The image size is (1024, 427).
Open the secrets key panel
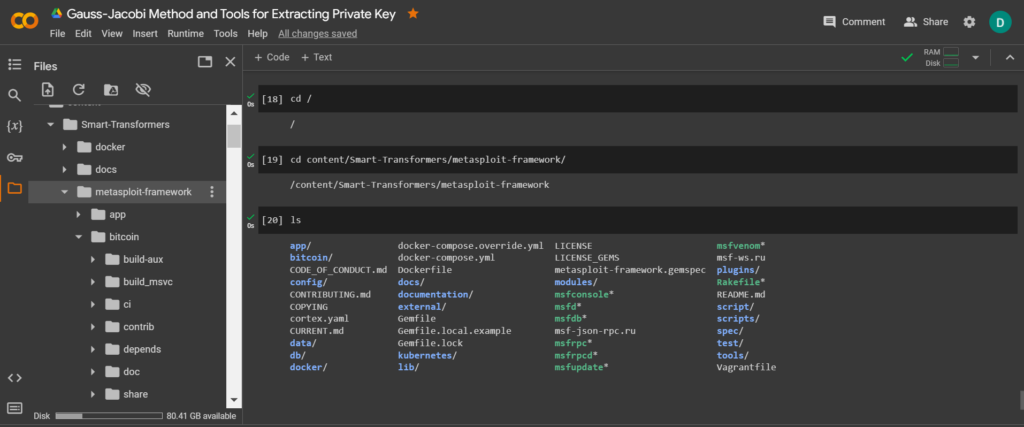click(x=14, y=157)
